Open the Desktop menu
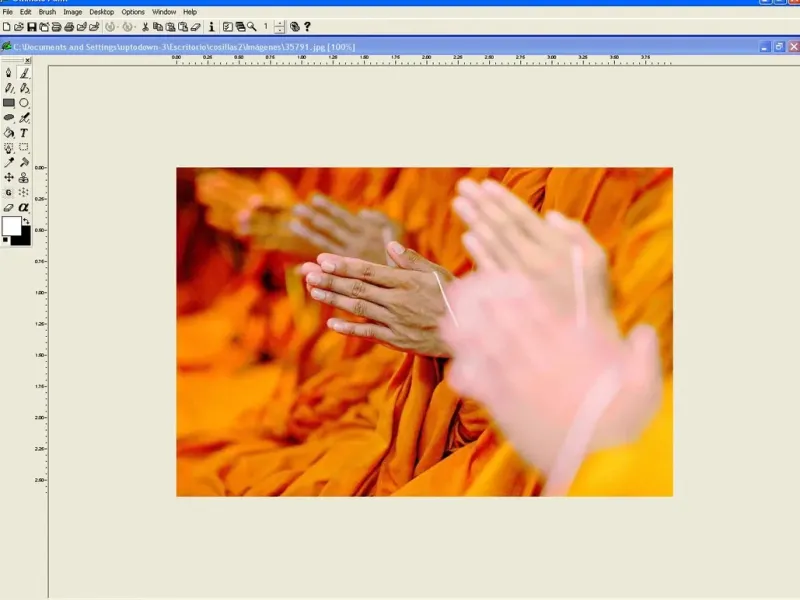Screen dimensions: 800x600 pyautogui.click(x=102, y=12)
